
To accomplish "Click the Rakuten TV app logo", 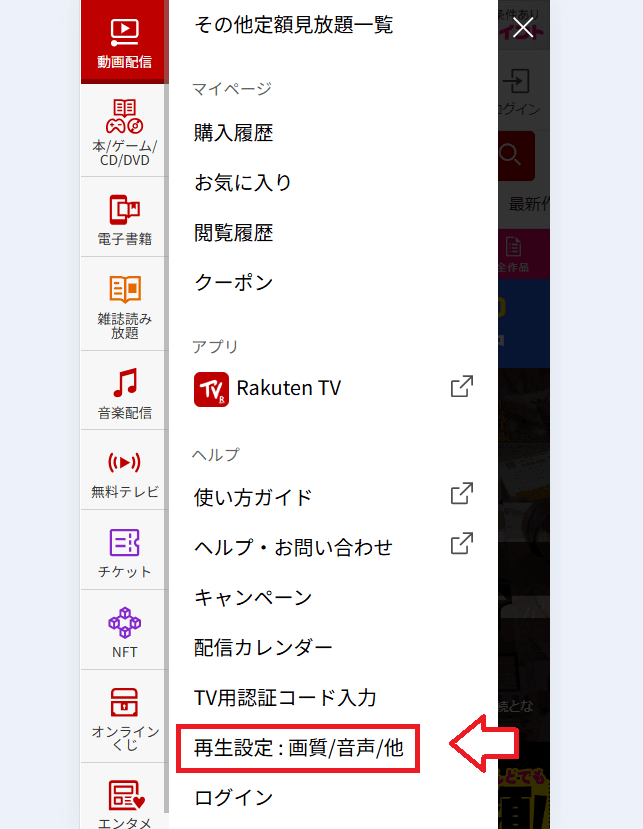I will 211,389.
